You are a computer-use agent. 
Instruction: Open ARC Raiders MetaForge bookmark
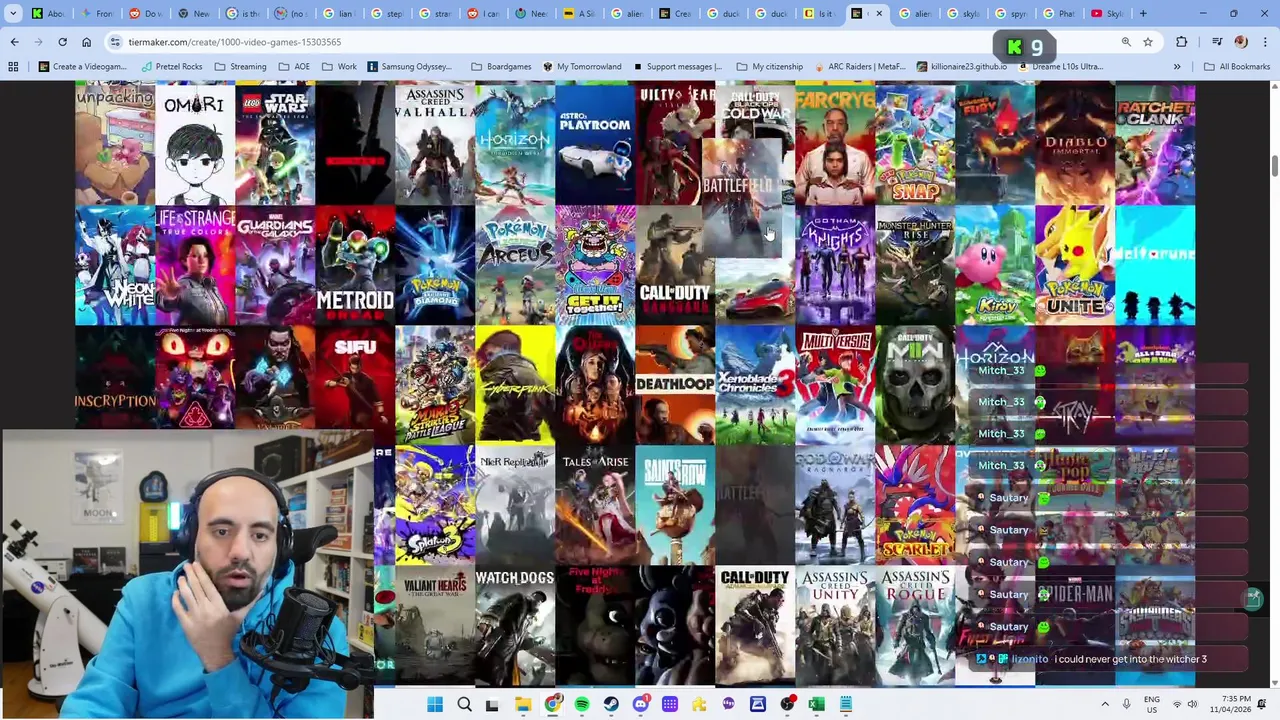pos(861,67)
